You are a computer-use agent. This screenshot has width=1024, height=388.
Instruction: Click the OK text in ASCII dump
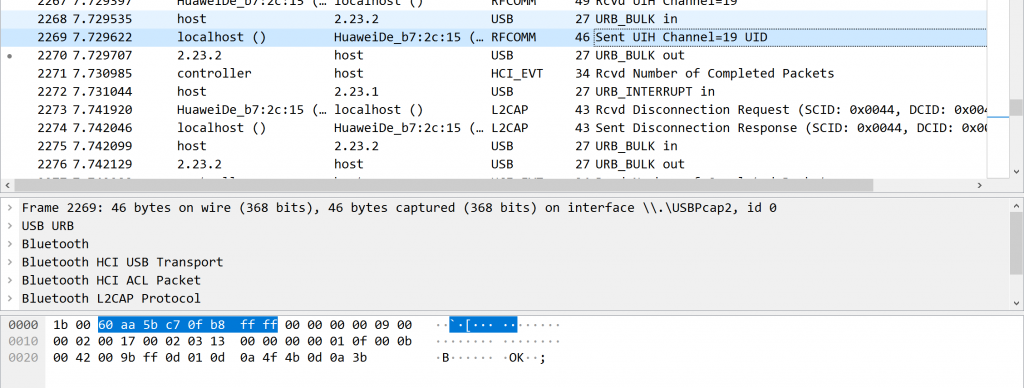click(x=517, y=357)
